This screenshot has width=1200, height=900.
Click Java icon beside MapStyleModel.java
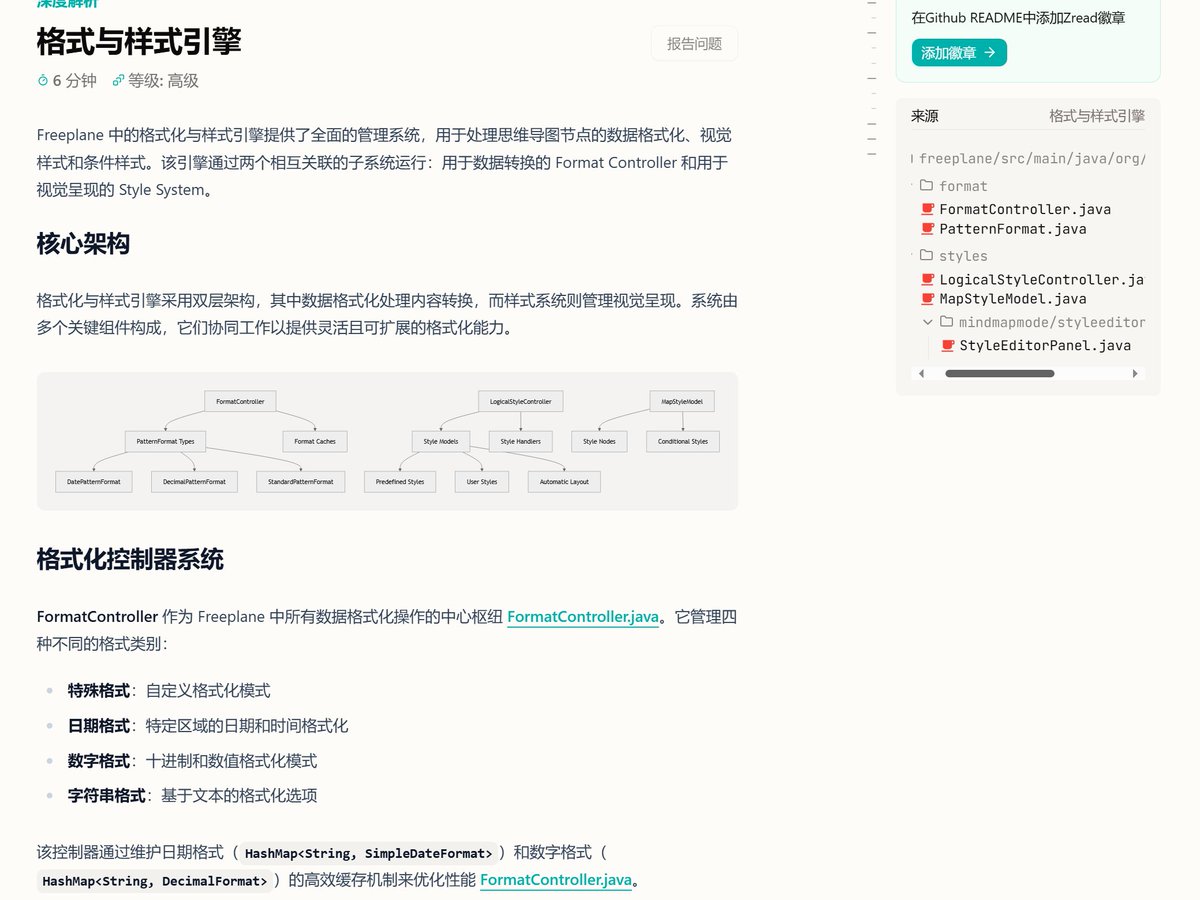click(927, 298)
